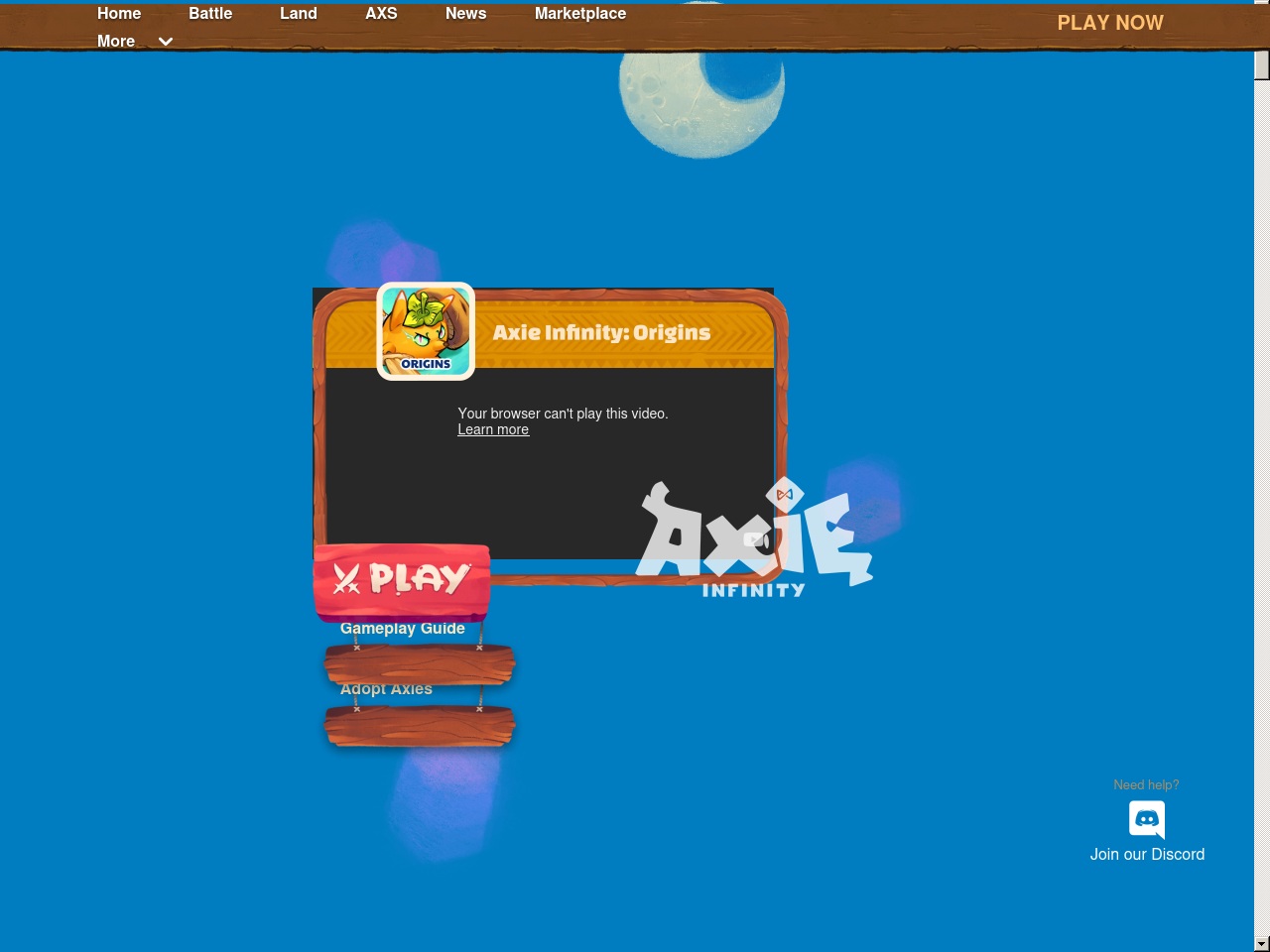This screenshot has height=952, width=1270.
Task: Click the Discord logo icon
Action: point(1147,820)
